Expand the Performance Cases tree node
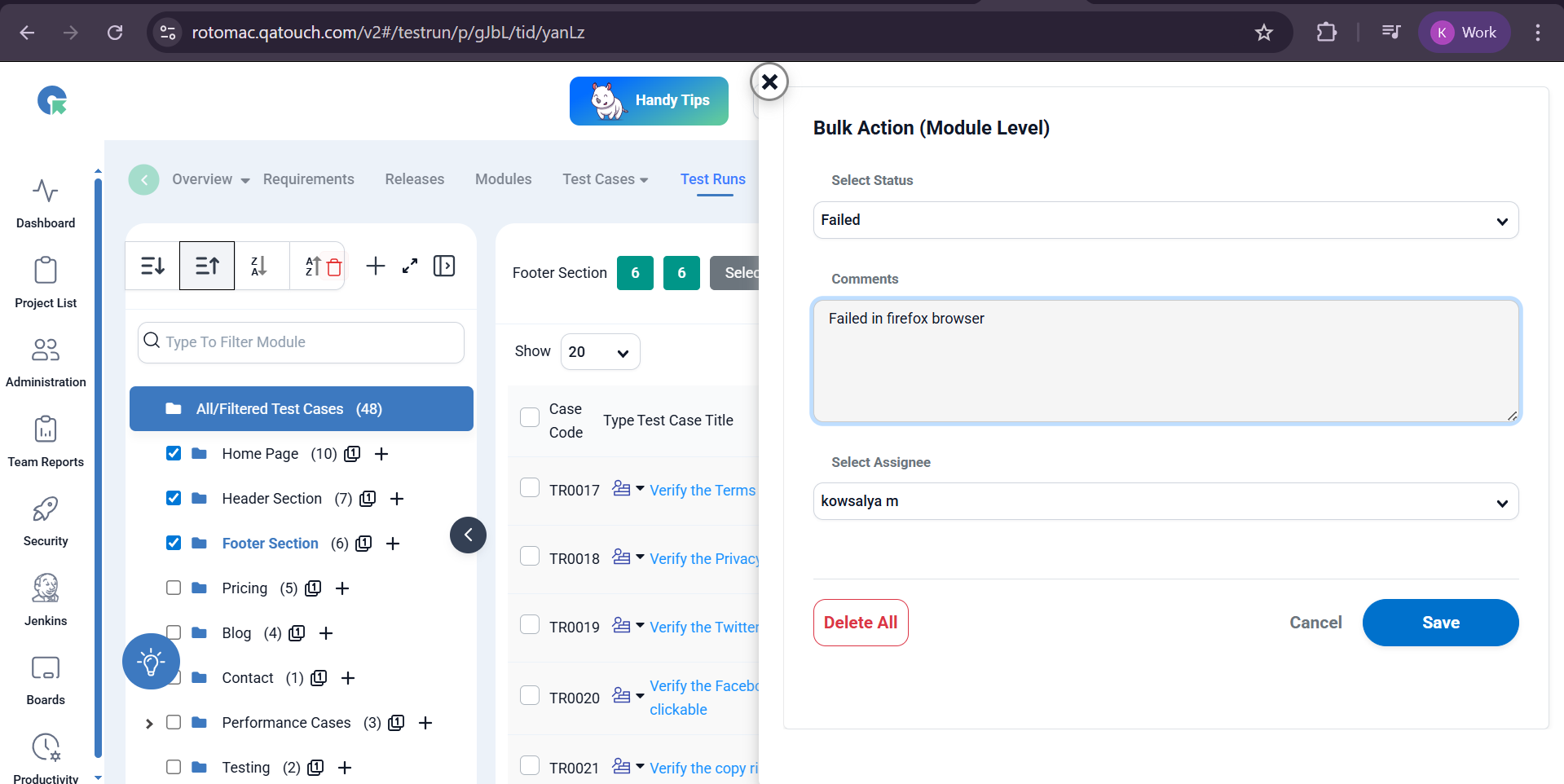 pos(149,723)
